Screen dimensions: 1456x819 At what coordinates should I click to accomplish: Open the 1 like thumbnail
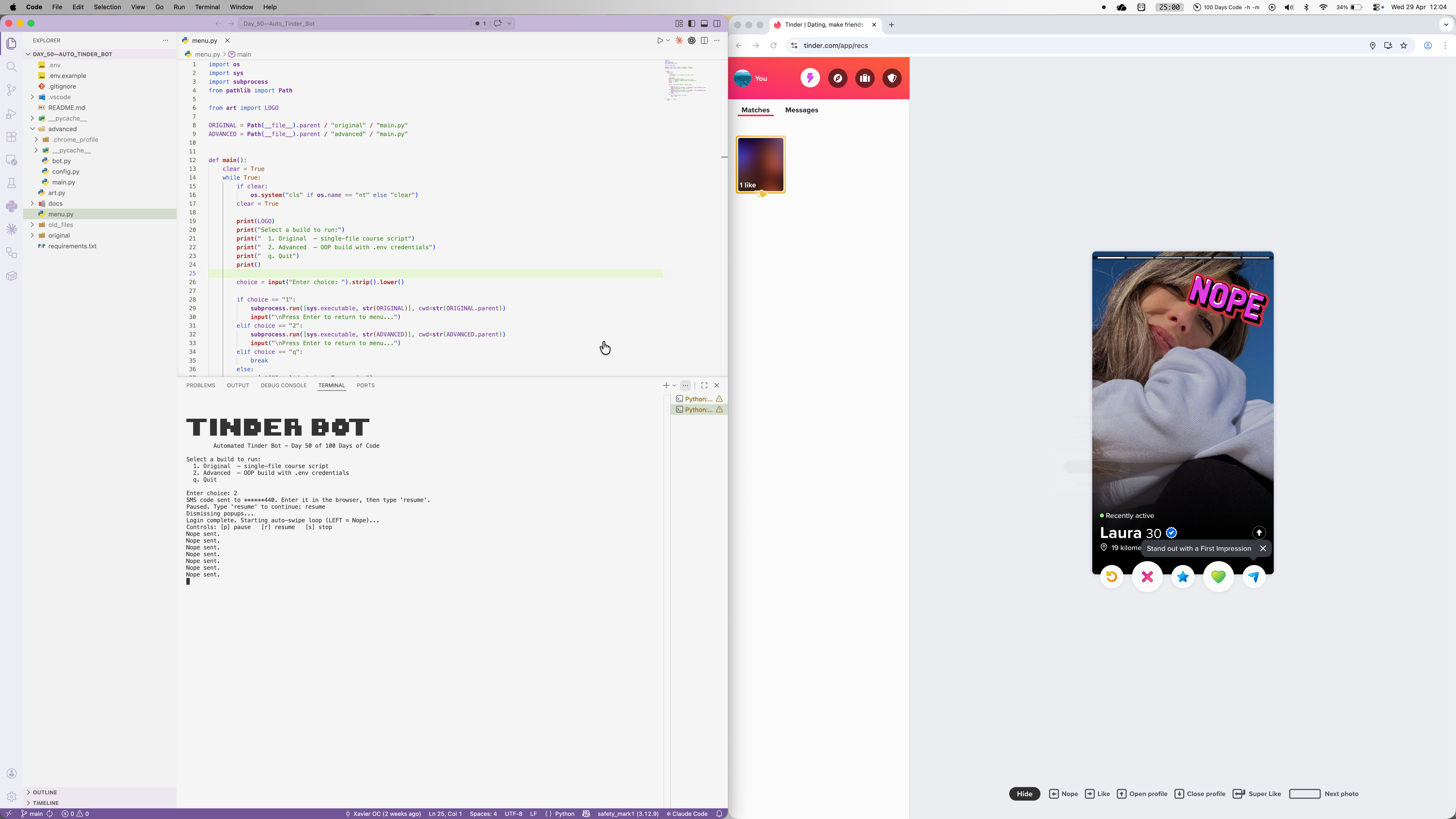click(x=760, y=165)
